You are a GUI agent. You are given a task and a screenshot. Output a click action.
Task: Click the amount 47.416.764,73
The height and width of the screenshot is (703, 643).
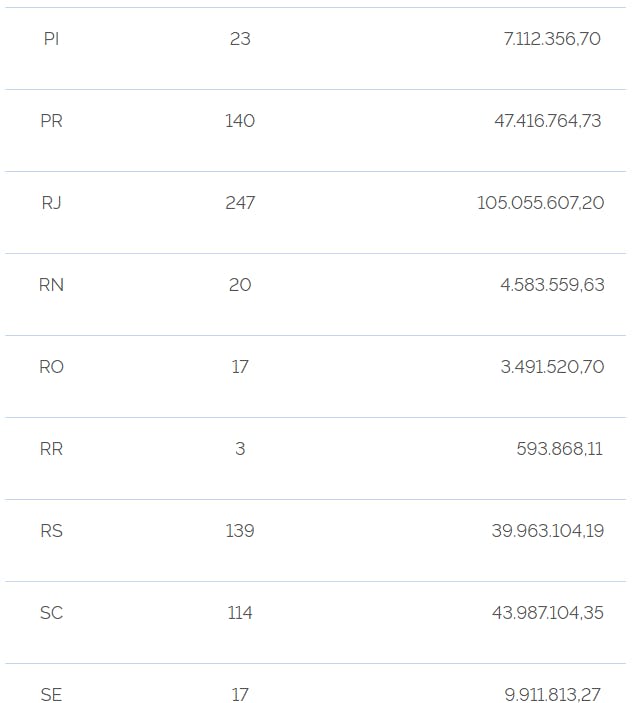[548, 121]
